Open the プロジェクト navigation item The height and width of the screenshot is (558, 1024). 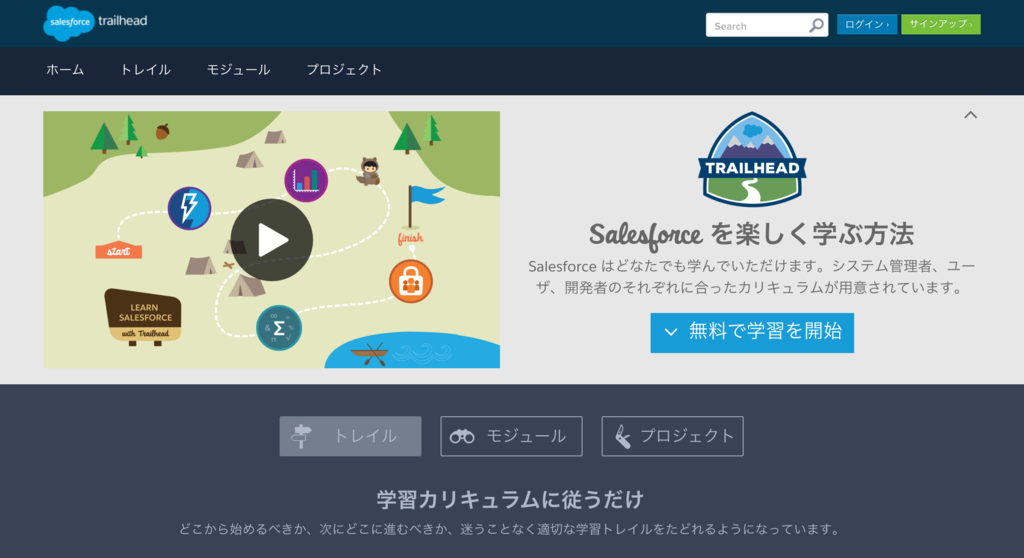[344, 70]
